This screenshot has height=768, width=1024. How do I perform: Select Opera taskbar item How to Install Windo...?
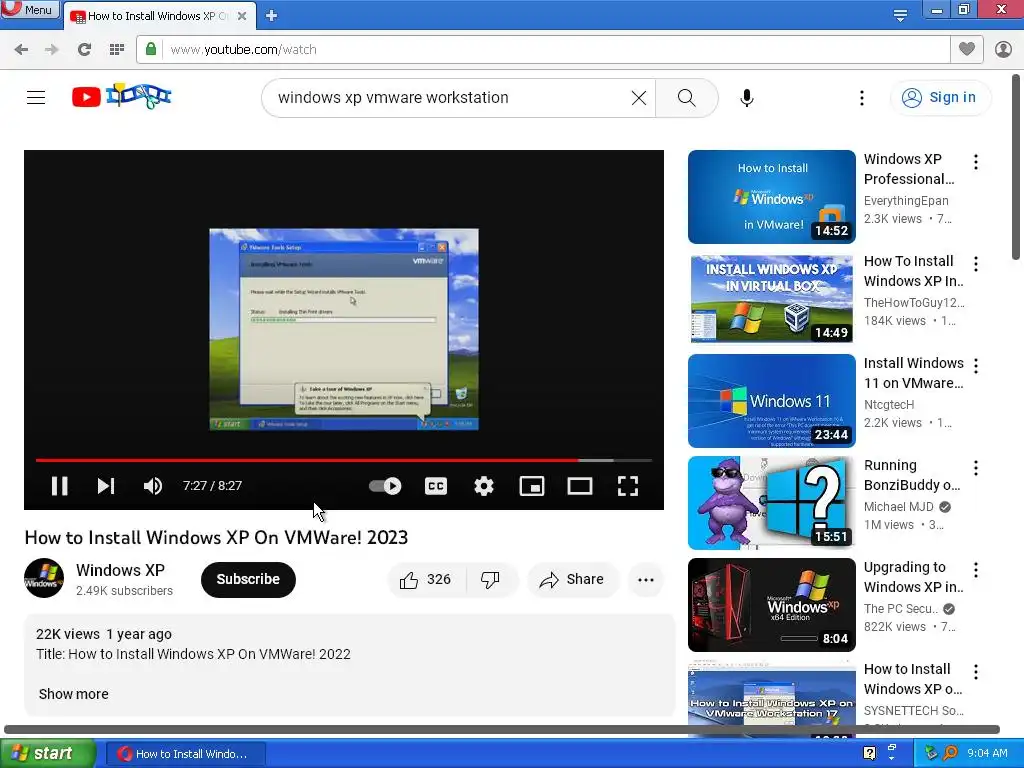(185, 754)
